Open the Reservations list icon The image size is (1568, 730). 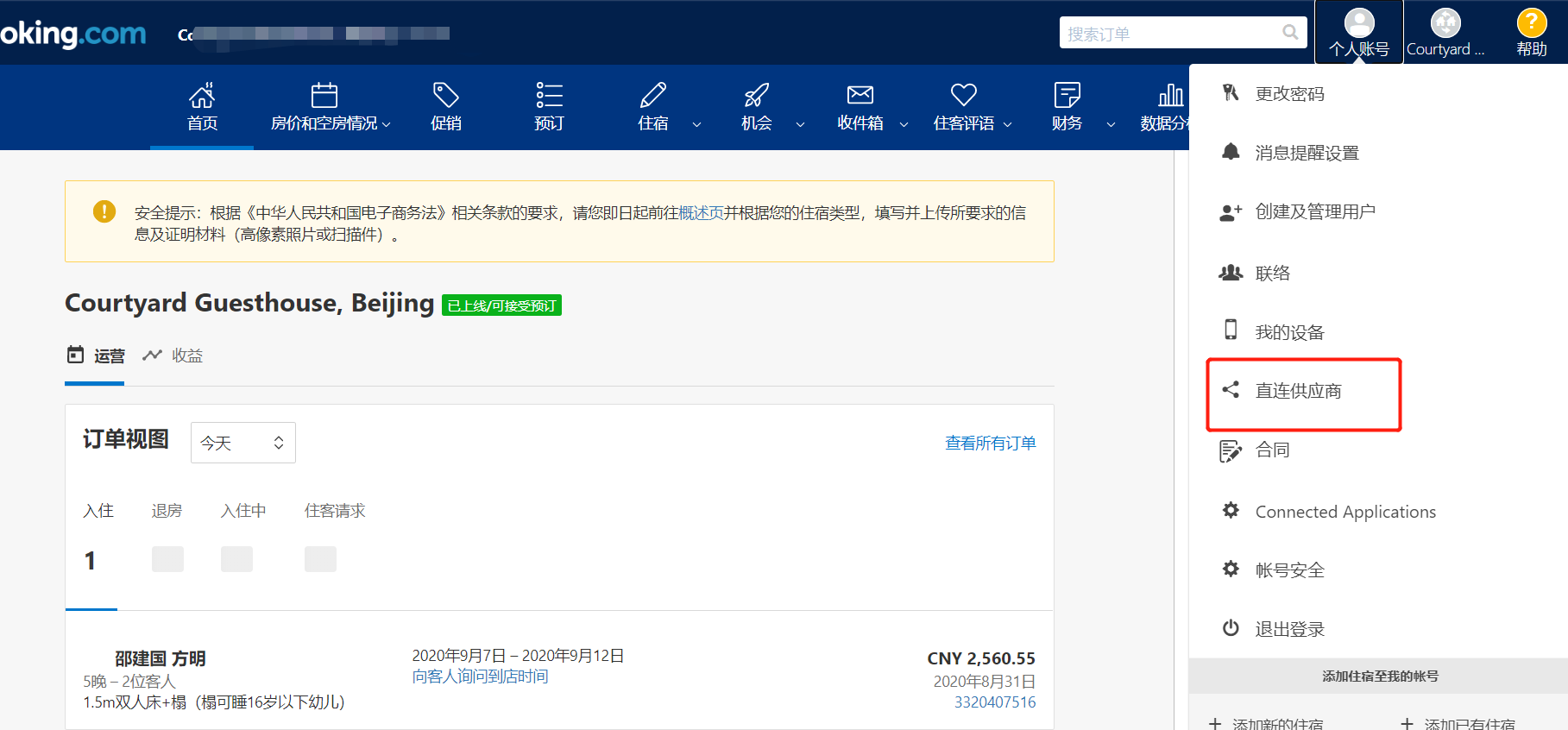[549, 95]
